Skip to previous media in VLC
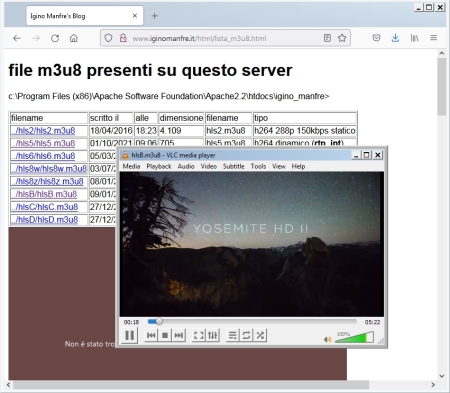 click(151, 335)
